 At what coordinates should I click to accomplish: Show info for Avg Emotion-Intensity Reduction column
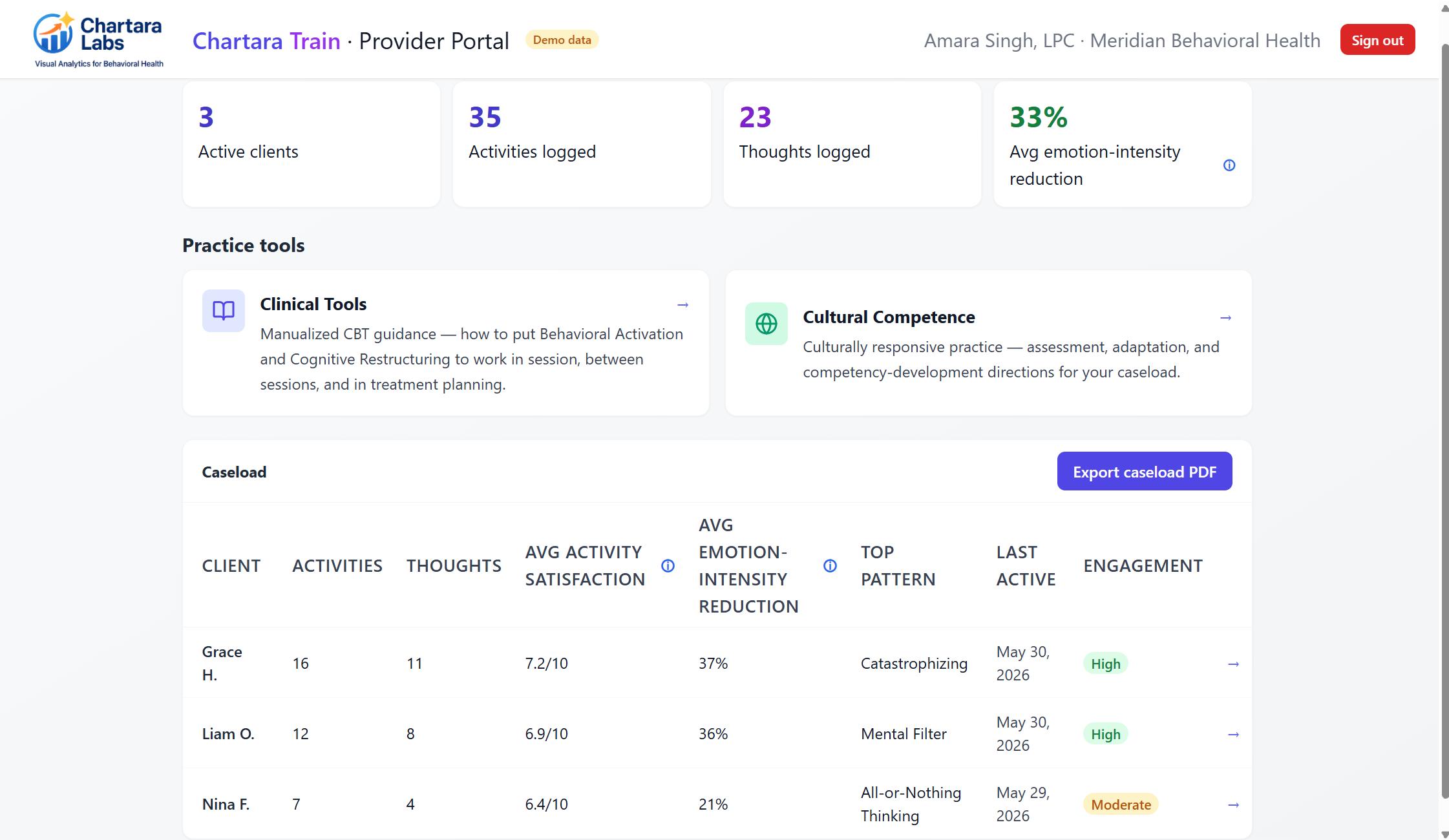(830, 566)
